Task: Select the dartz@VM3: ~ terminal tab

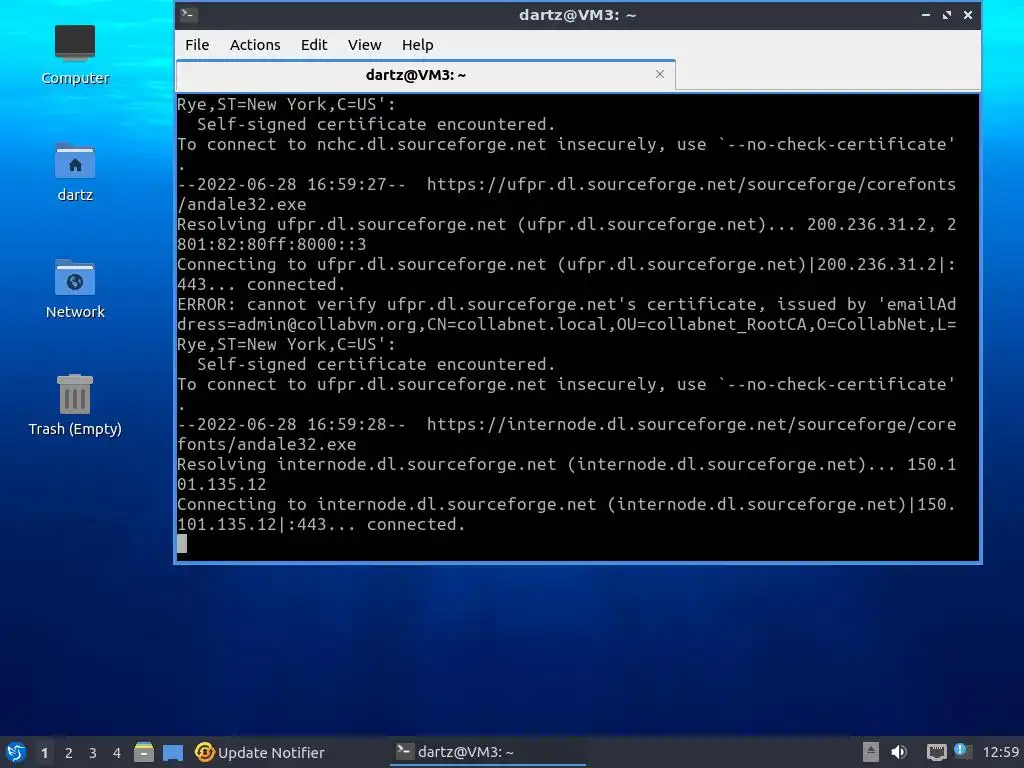Action: pyautogui.click(x=426, y=74)
